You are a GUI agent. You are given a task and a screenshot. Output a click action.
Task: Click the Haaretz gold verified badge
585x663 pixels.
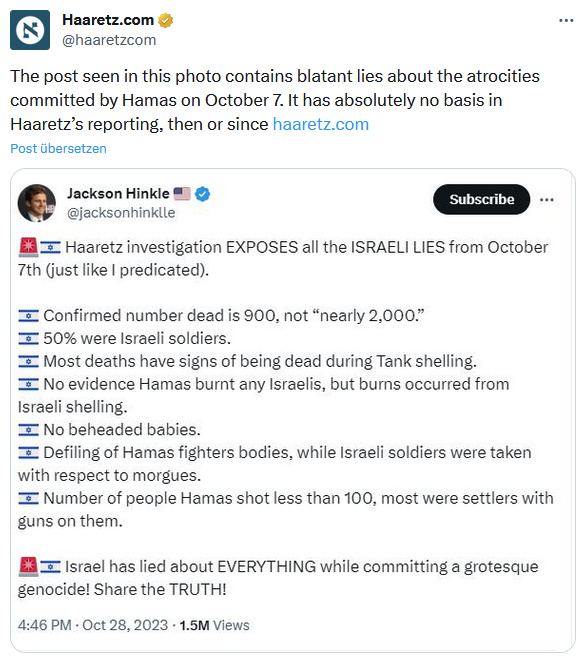[x=165, y=20]
